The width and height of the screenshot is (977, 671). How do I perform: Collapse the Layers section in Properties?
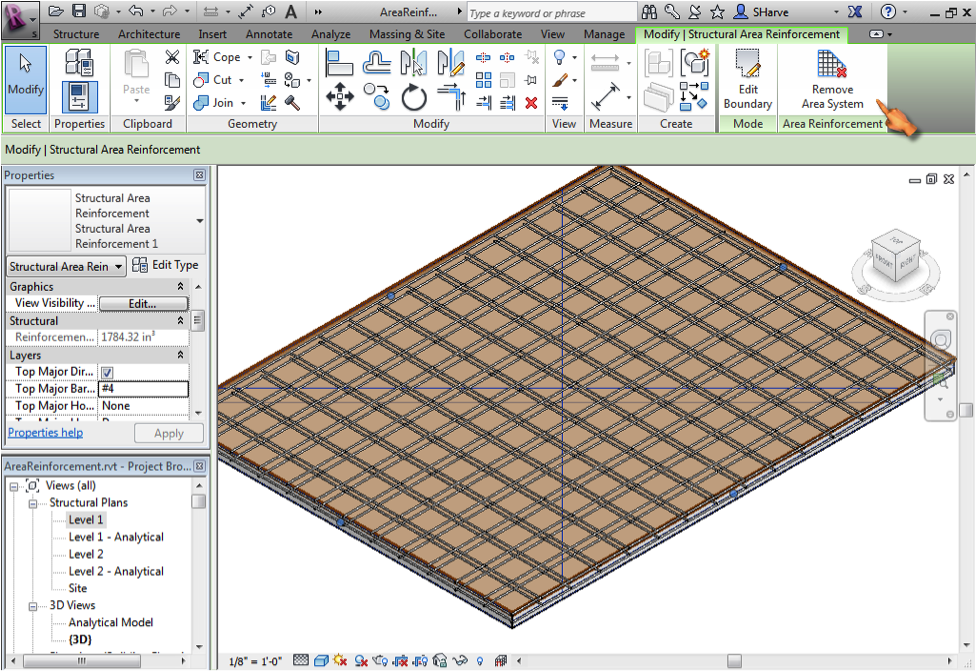point(180,354)
